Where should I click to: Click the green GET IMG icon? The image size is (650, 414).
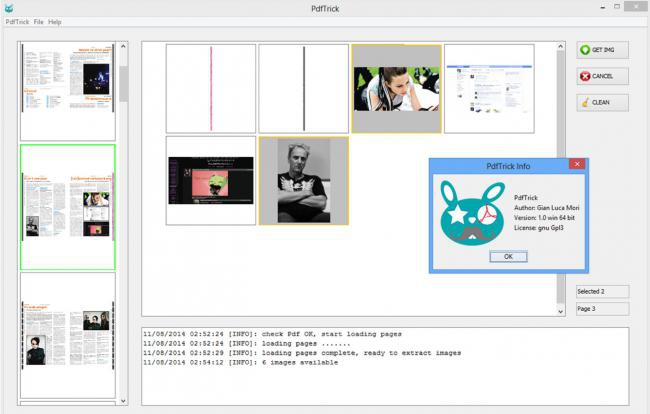click(585, 50)
